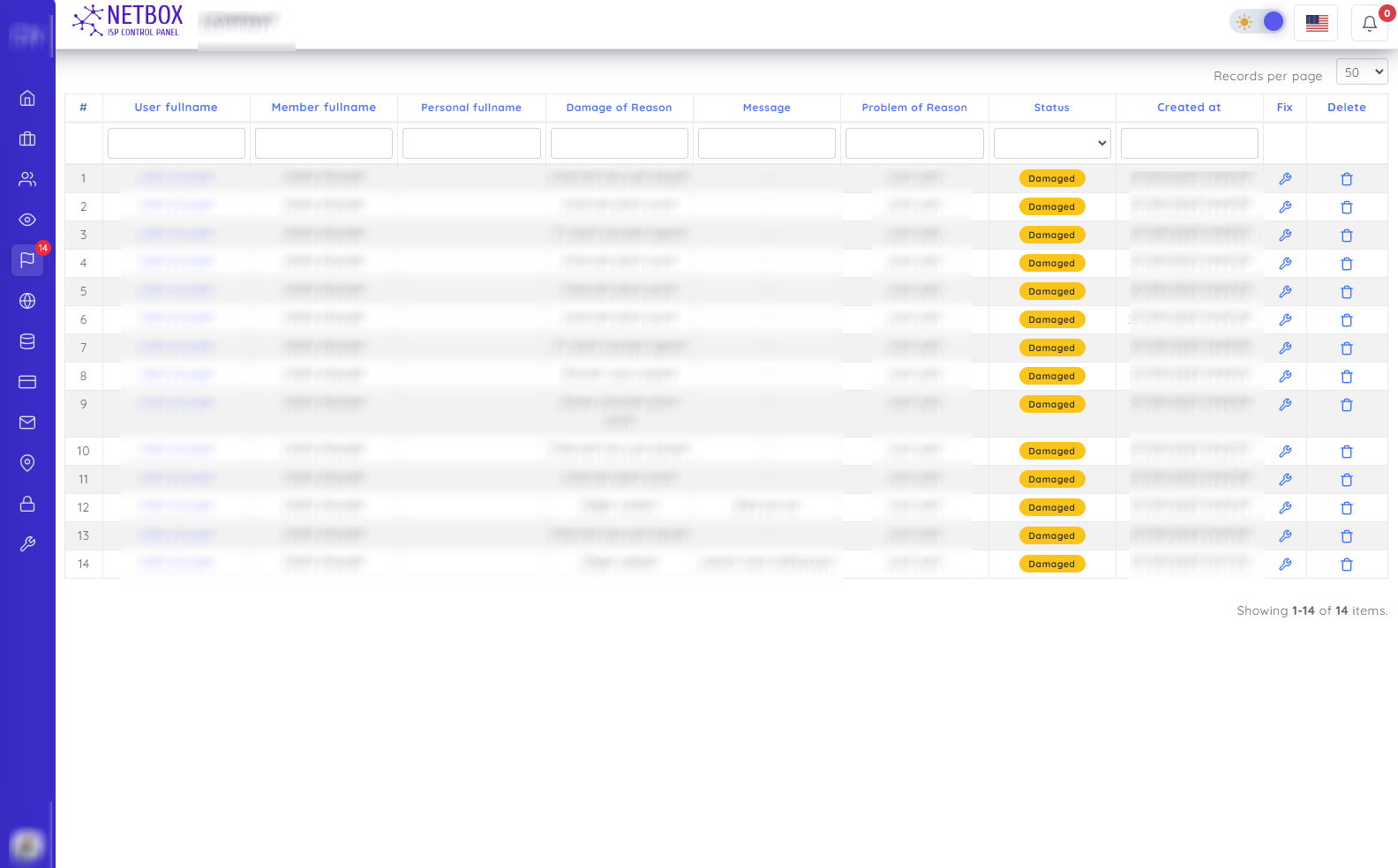Open the Records per page dropdown
The image size is (1398, 868).
[1362, 72]
